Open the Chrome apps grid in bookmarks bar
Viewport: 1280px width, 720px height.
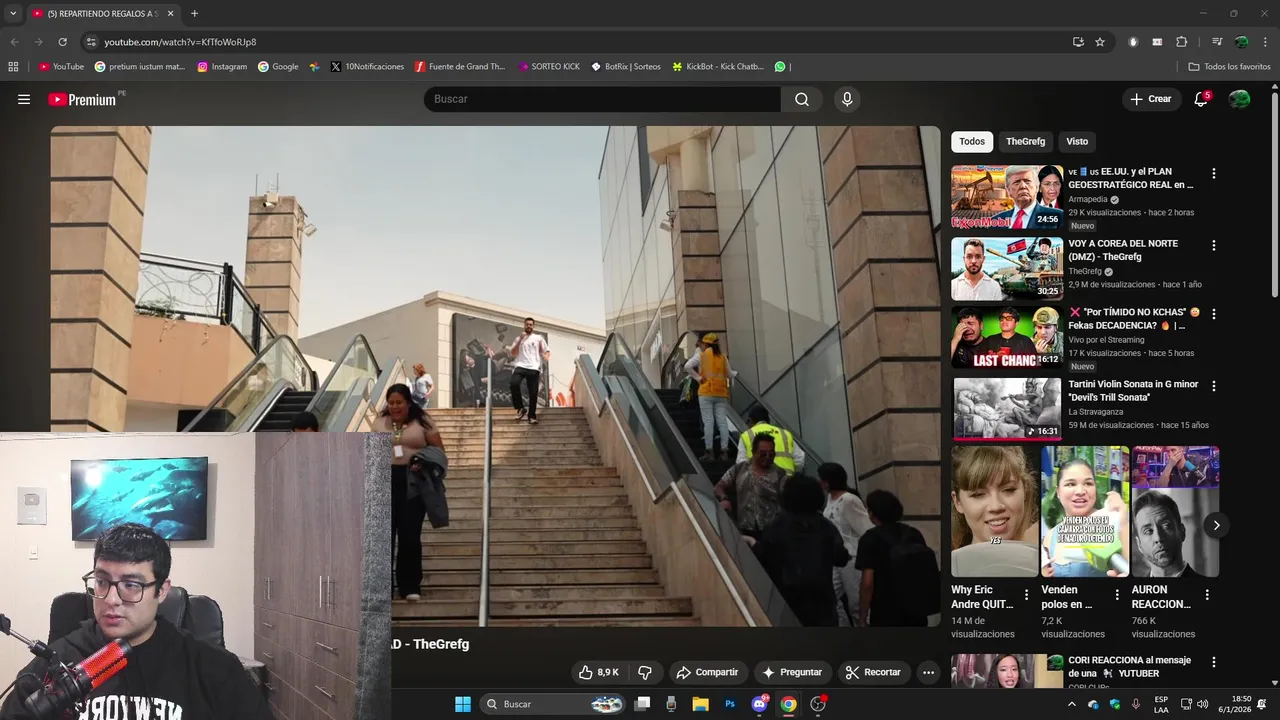[13, 67]
